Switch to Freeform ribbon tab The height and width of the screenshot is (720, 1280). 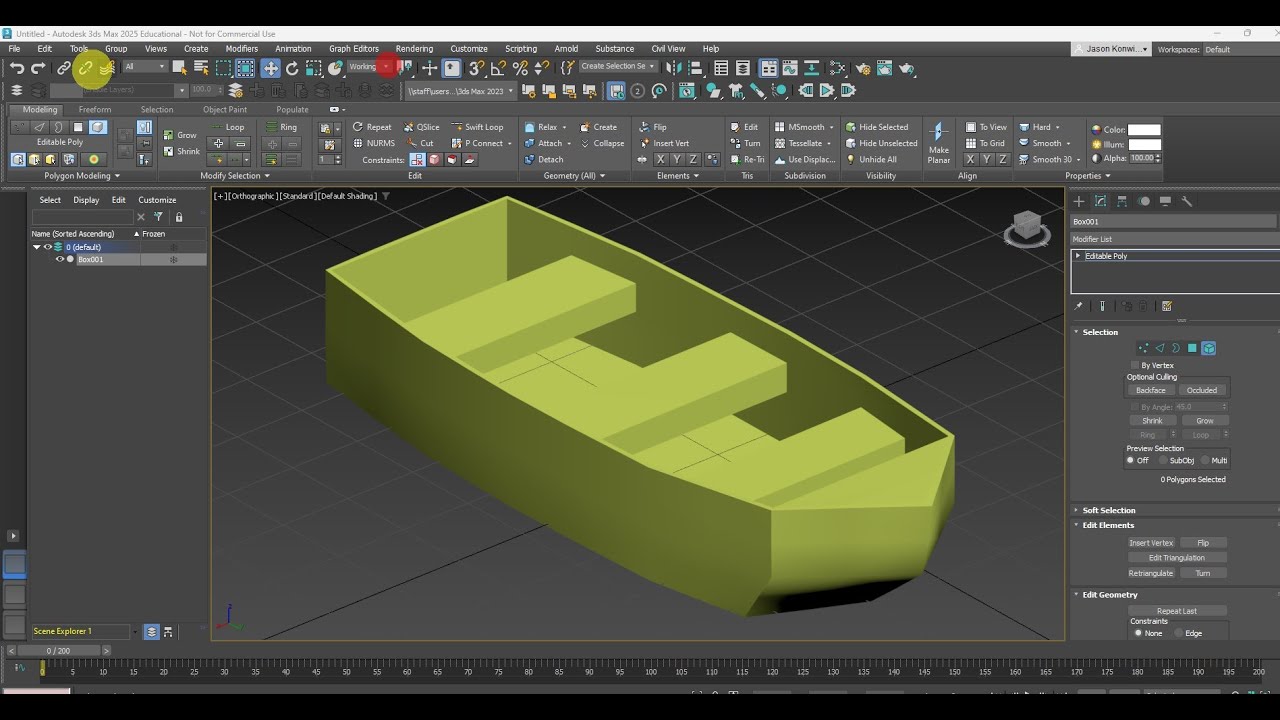pos(95,110)
